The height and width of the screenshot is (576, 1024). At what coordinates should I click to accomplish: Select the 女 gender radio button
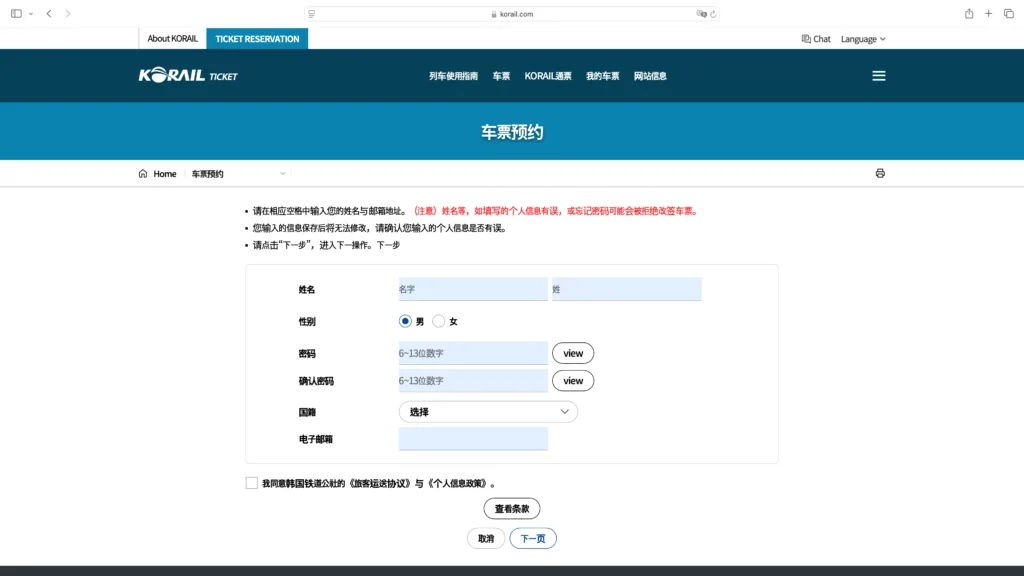[x=438, y=321]
